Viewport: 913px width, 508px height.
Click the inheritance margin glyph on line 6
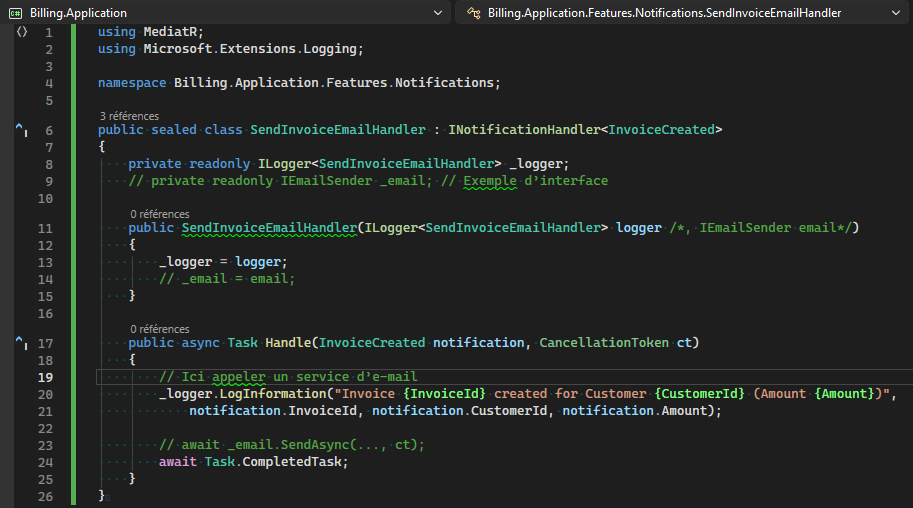tap(21, 130)
